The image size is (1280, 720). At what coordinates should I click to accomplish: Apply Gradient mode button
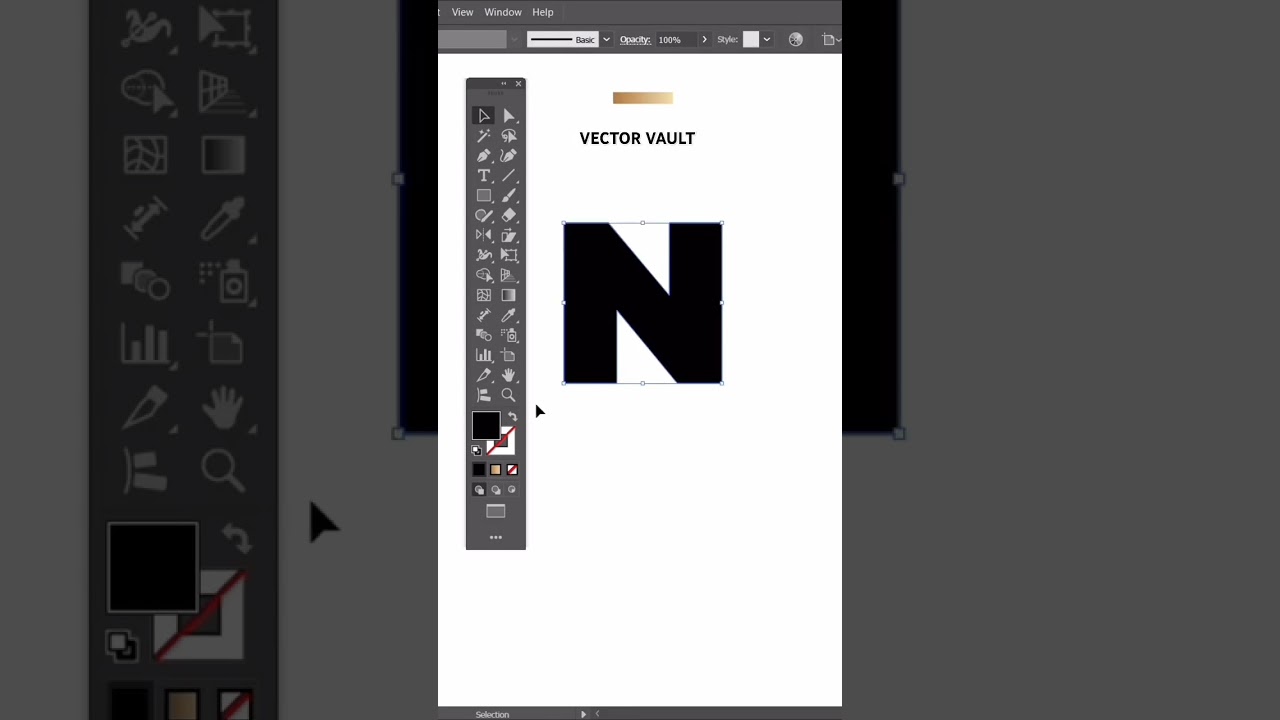pos(495,470)
